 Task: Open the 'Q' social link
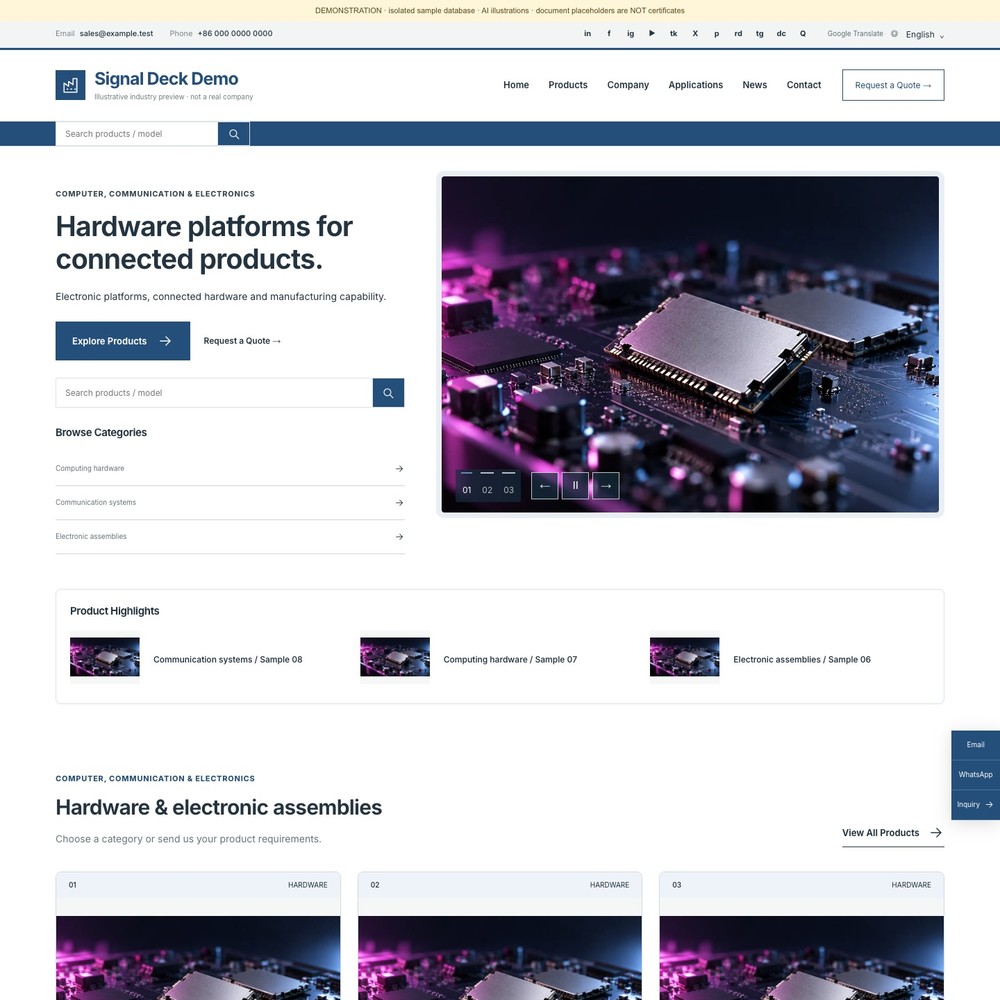coord(803,34)
